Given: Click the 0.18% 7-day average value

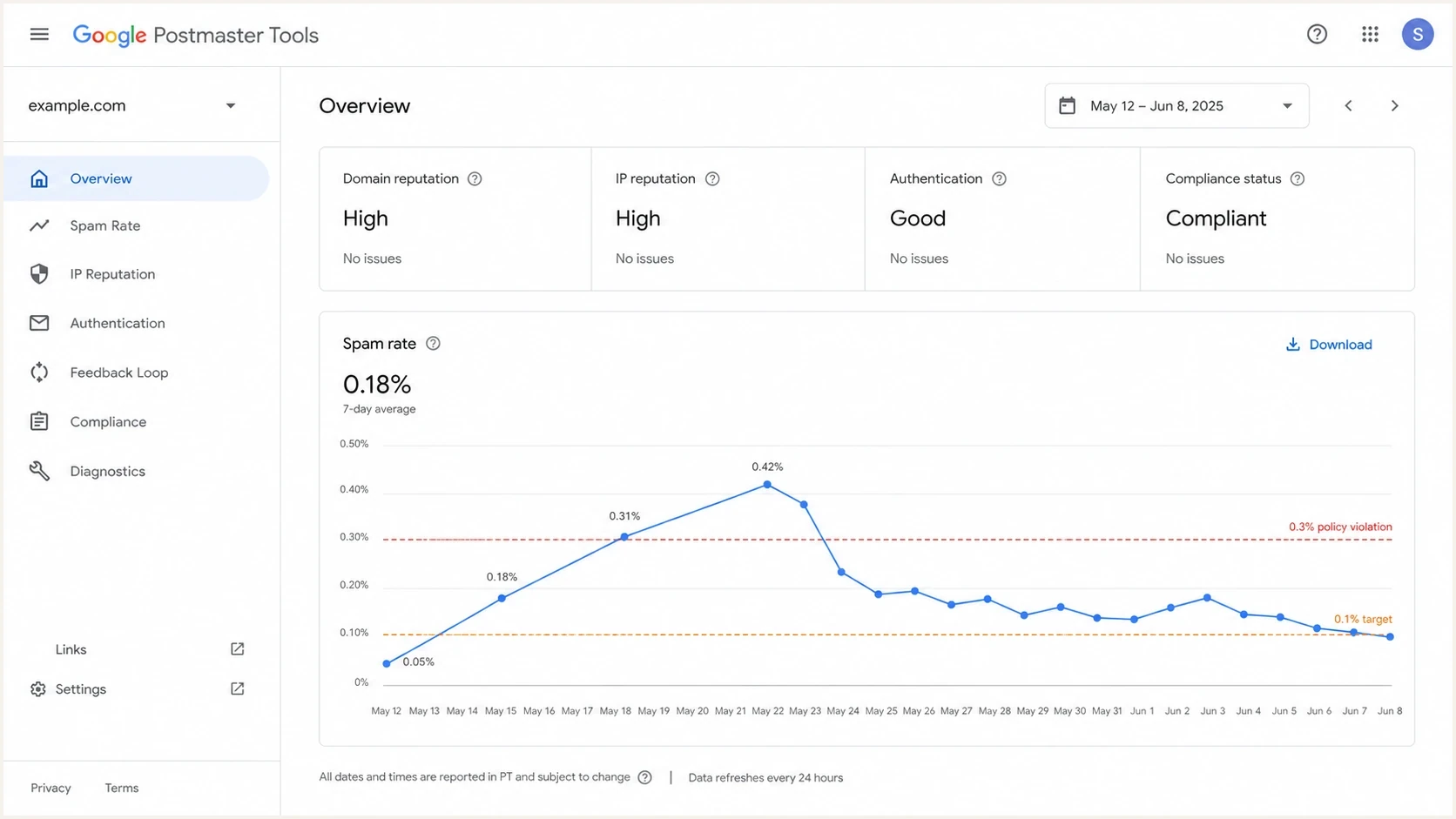Looking at the screenshot, I should [377, 384].
